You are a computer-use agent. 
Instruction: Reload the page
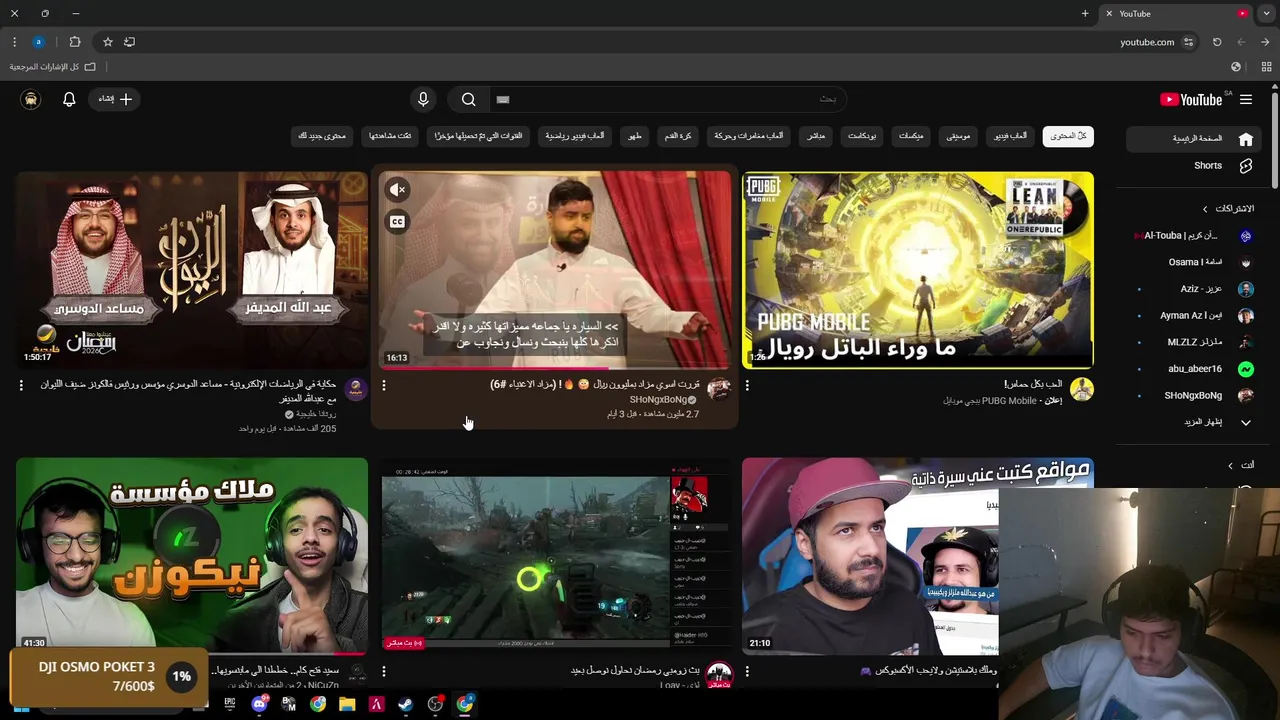pos(1217,42)
